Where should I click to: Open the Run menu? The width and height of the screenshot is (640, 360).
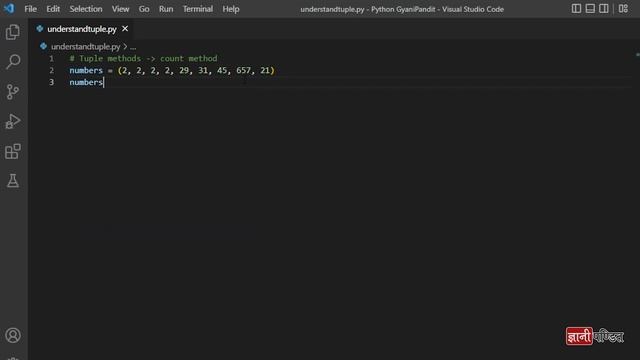166,9
